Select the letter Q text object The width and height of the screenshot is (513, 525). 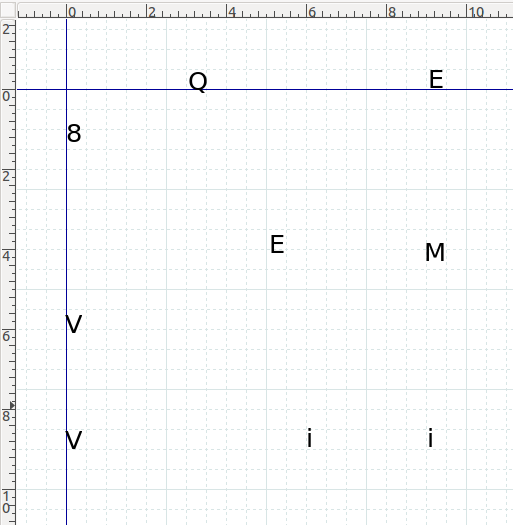(x=198, y=81)
